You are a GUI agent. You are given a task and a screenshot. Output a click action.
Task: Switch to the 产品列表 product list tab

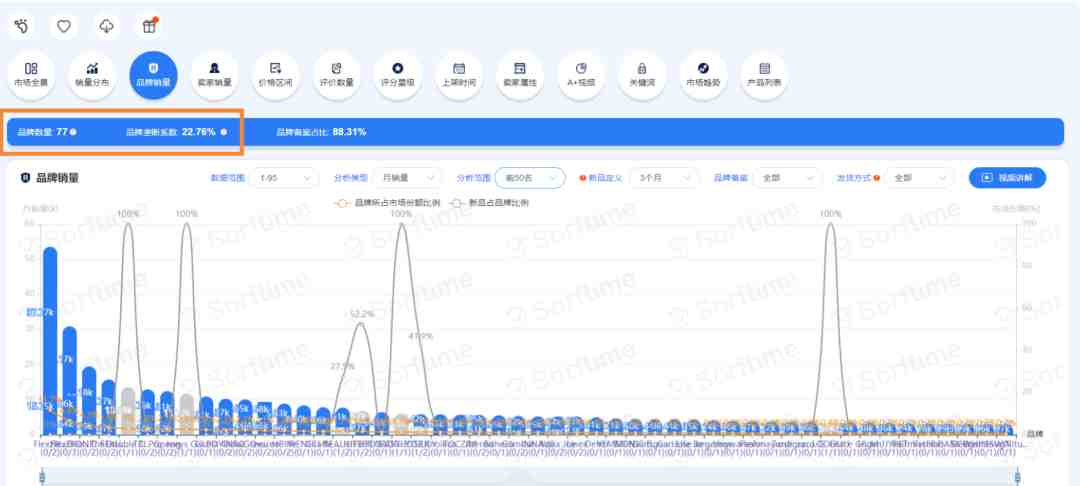point(764,75)
